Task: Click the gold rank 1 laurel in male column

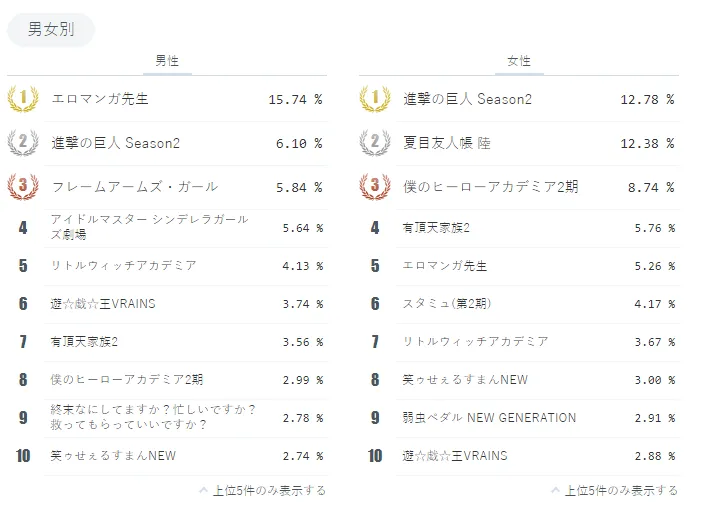Action: 23,99
